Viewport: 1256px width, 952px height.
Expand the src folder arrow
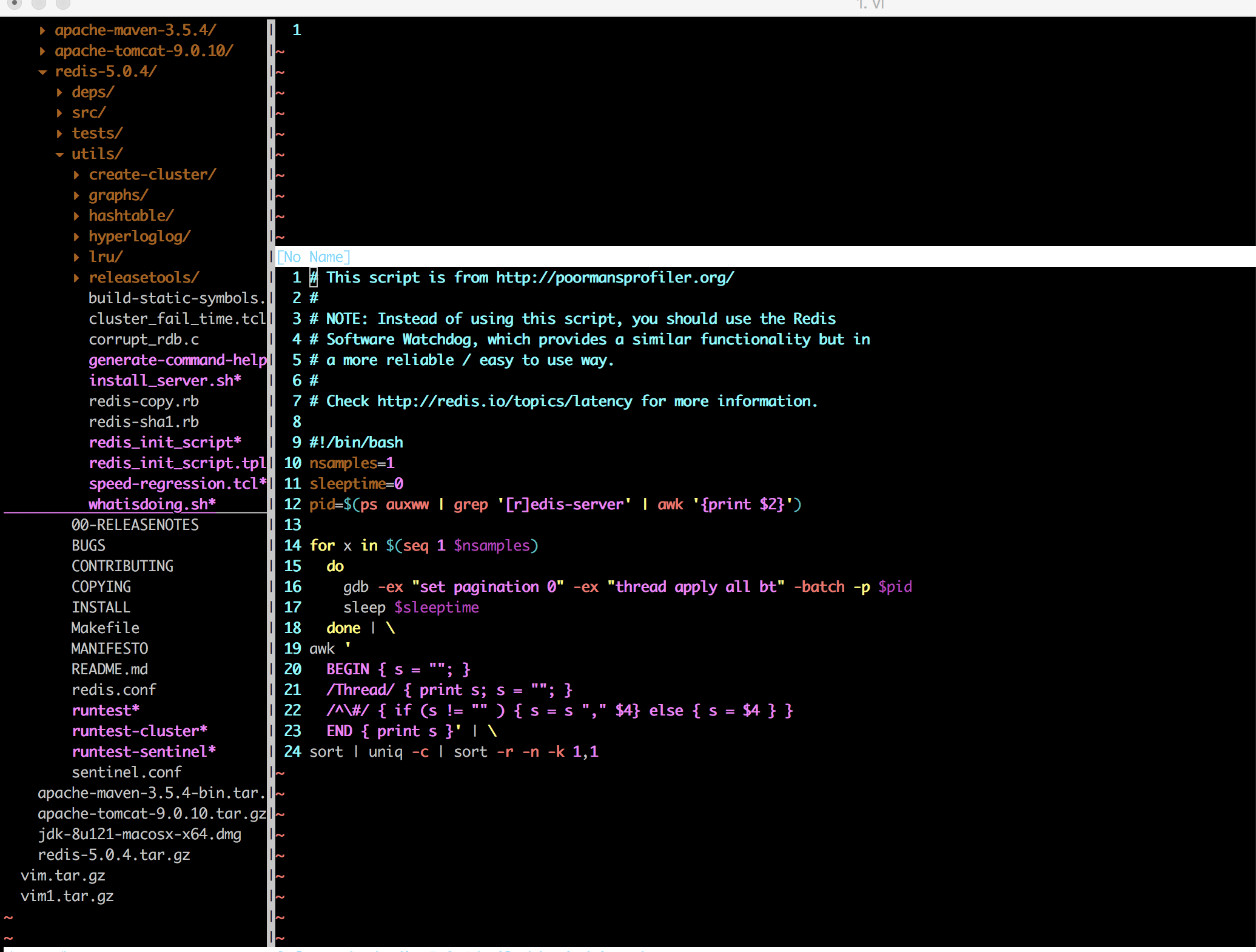click(59, 113)
